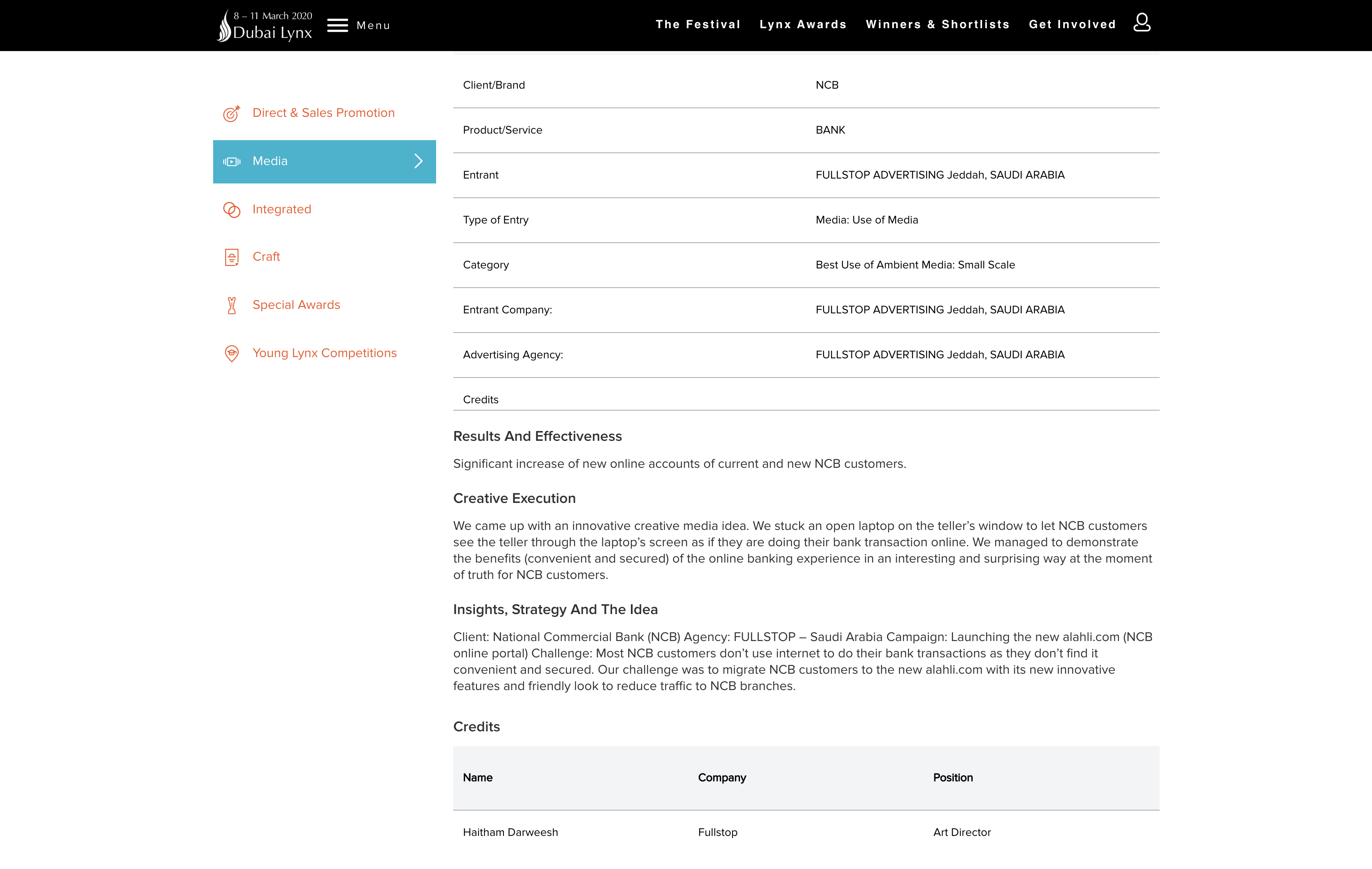Click the Menu label
This screenshot has width=1372, height=869.
(x=373, y=26)
